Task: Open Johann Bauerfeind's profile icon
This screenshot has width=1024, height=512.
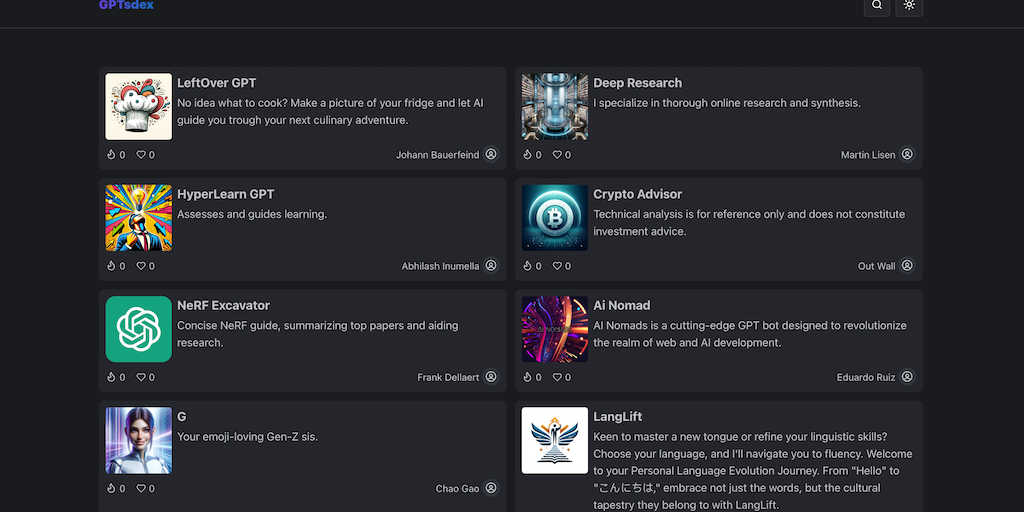Action: coord(491,154)
